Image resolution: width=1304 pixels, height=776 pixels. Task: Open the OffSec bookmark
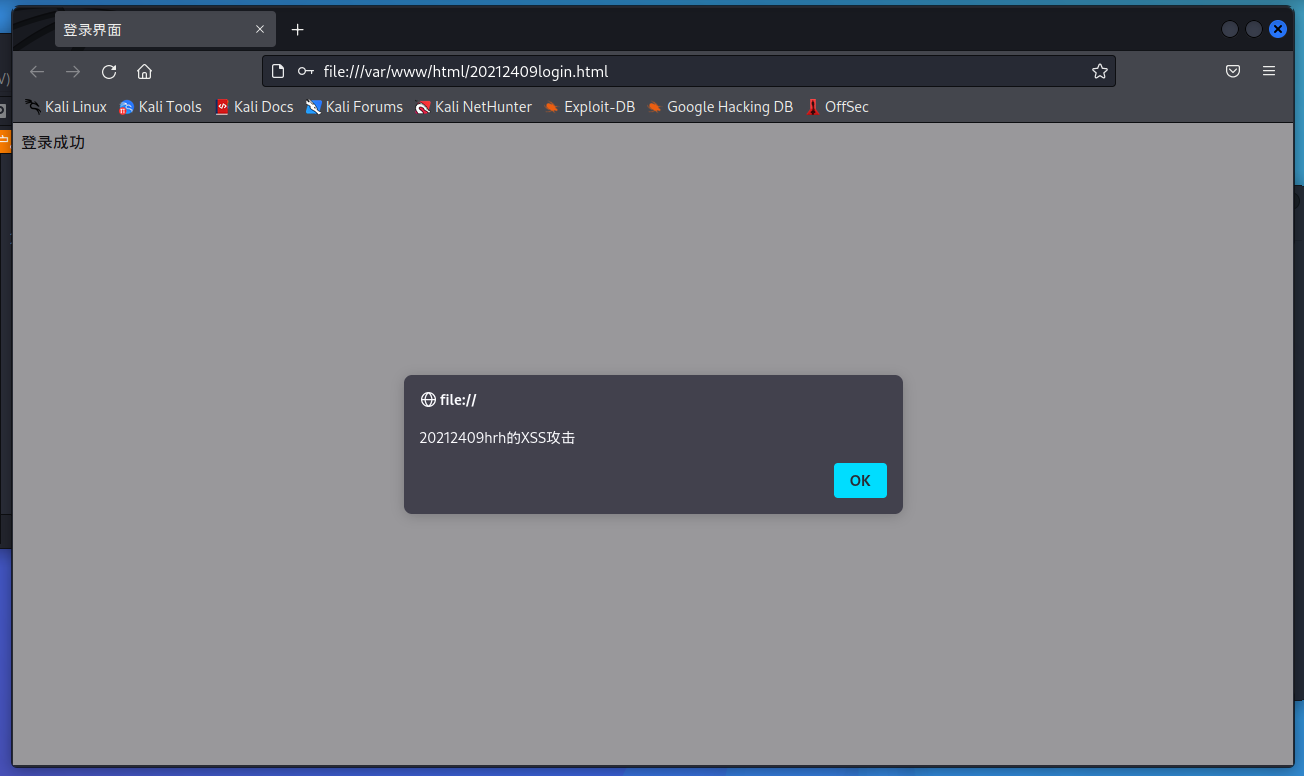(837, 107)
